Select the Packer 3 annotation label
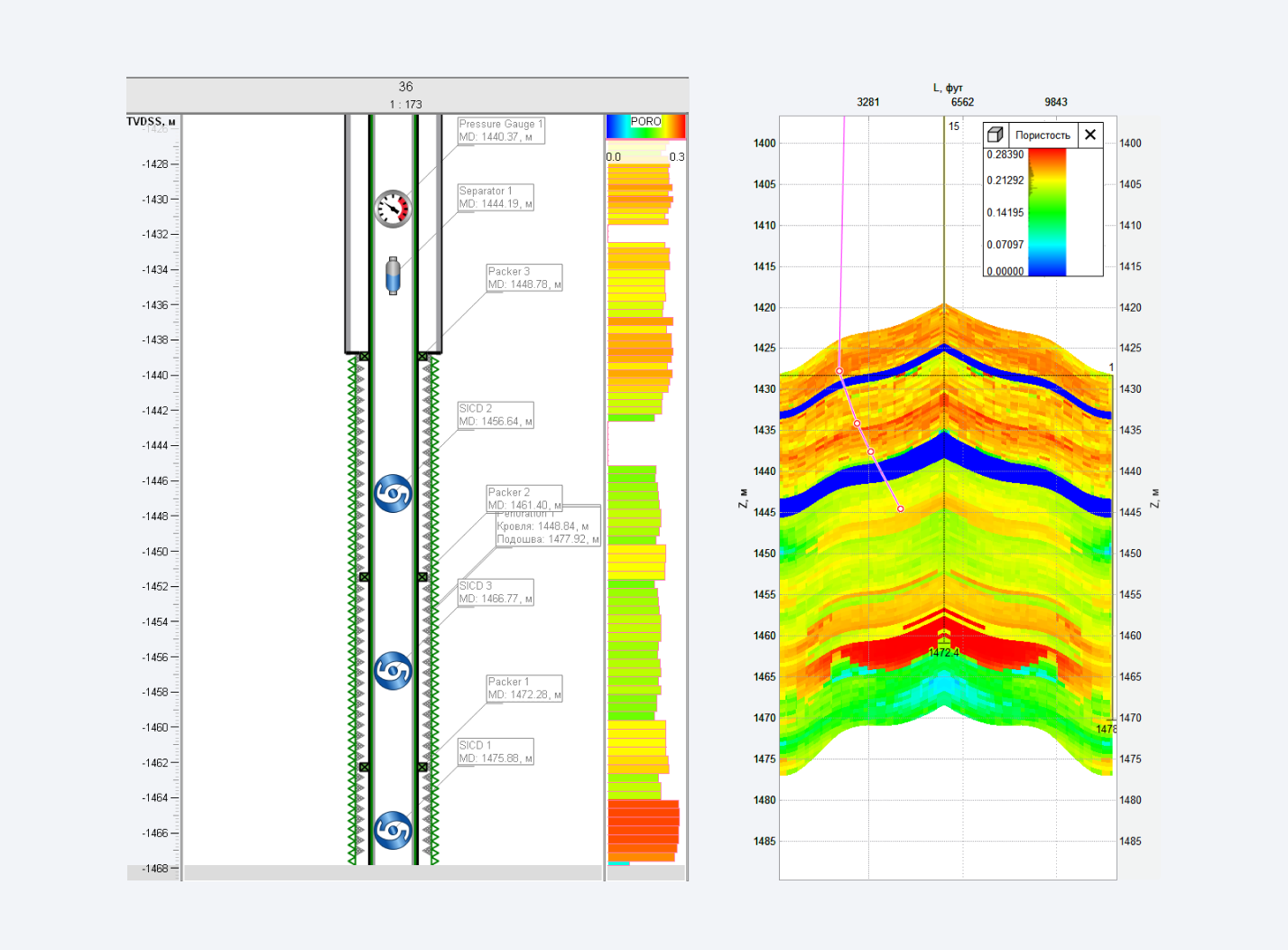This screenshot has height=950, width=1288. [x=524, y=277]
